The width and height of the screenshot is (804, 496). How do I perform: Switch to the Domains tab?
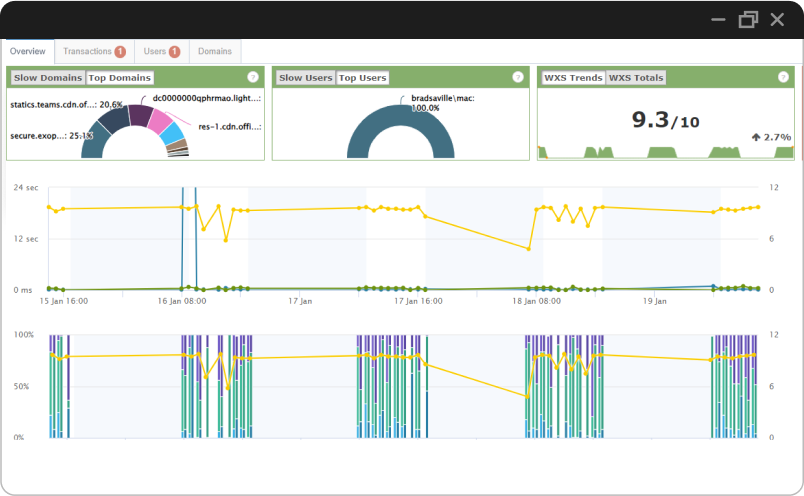click(215, 51)
